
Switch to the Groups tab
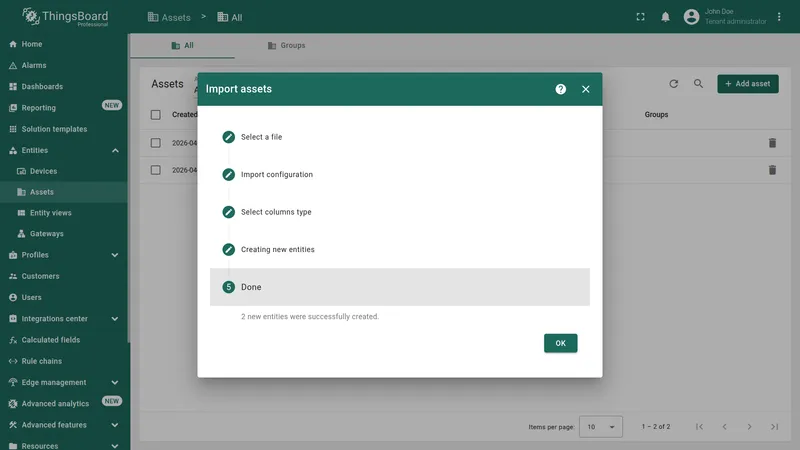(x=286, y=45)
